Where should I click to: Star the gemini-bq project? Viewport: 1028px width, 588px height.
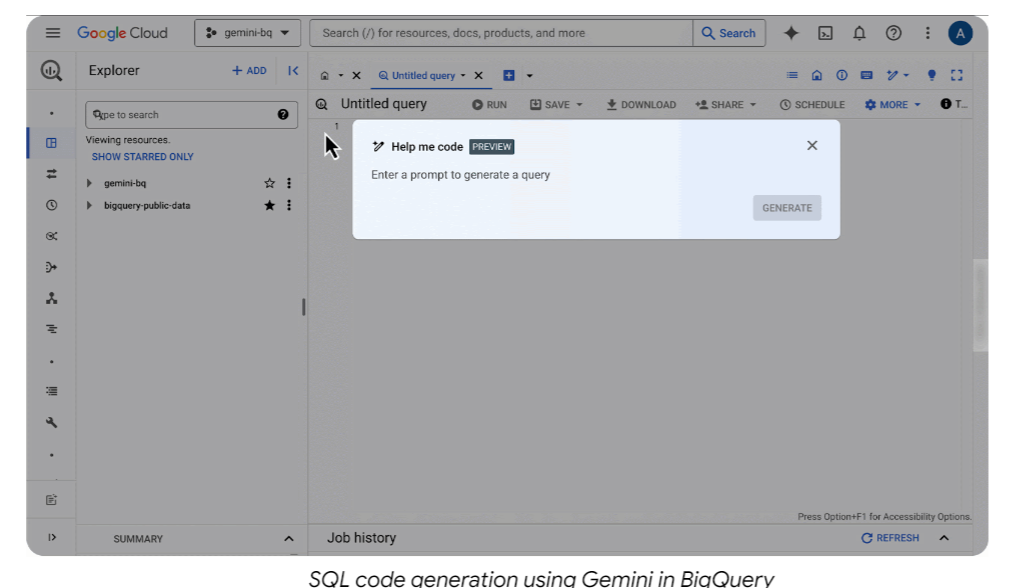(x=269, y=184)
